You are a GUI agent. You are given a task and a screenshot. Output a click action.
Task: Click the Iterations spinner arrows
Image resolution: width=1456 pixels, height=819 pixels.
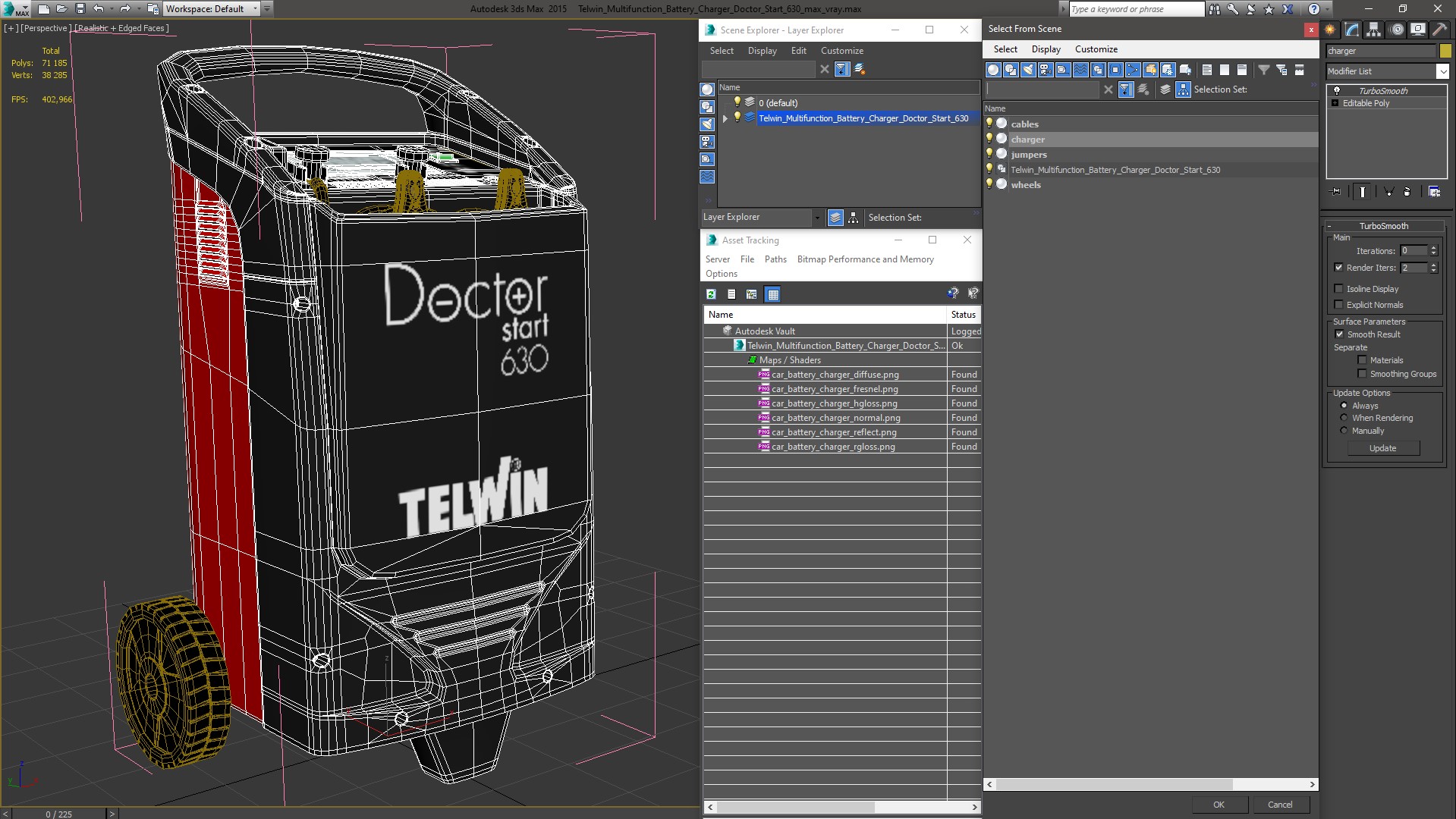point(1433,251)
